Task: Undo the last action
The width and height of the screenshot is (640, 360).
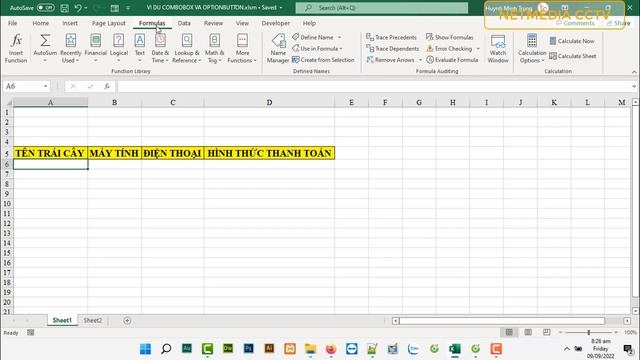Action: coord(78,8)
